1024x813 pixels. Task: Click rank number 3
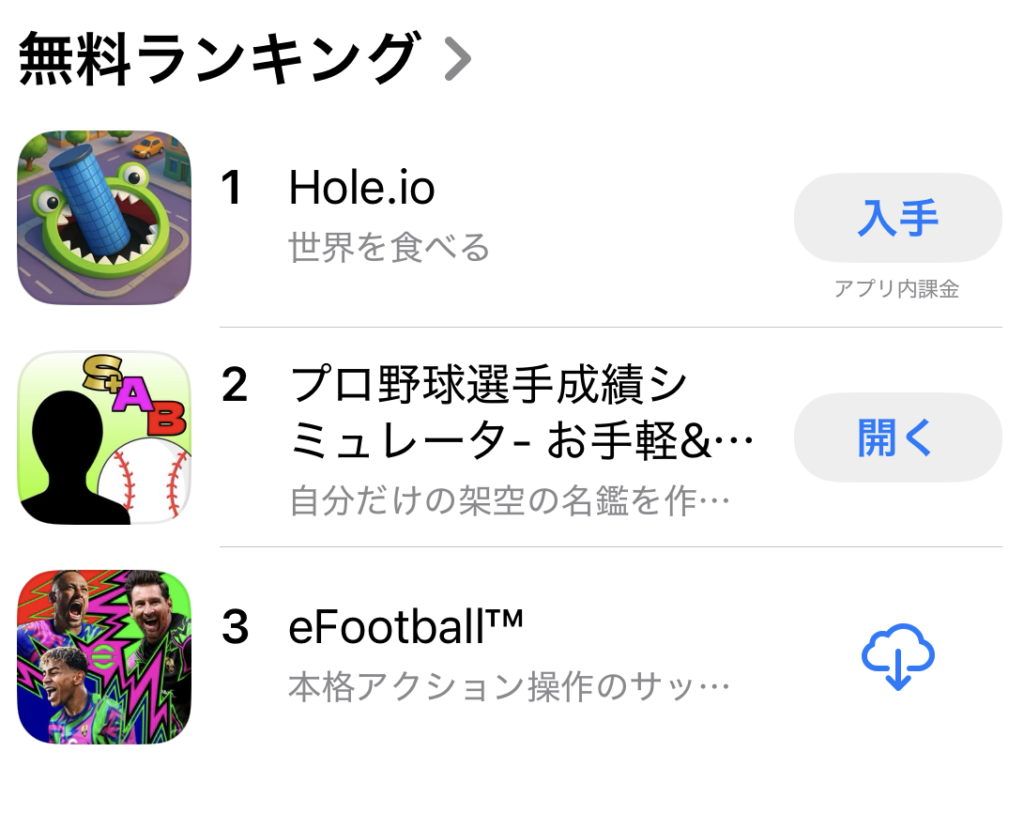(233, 628)
